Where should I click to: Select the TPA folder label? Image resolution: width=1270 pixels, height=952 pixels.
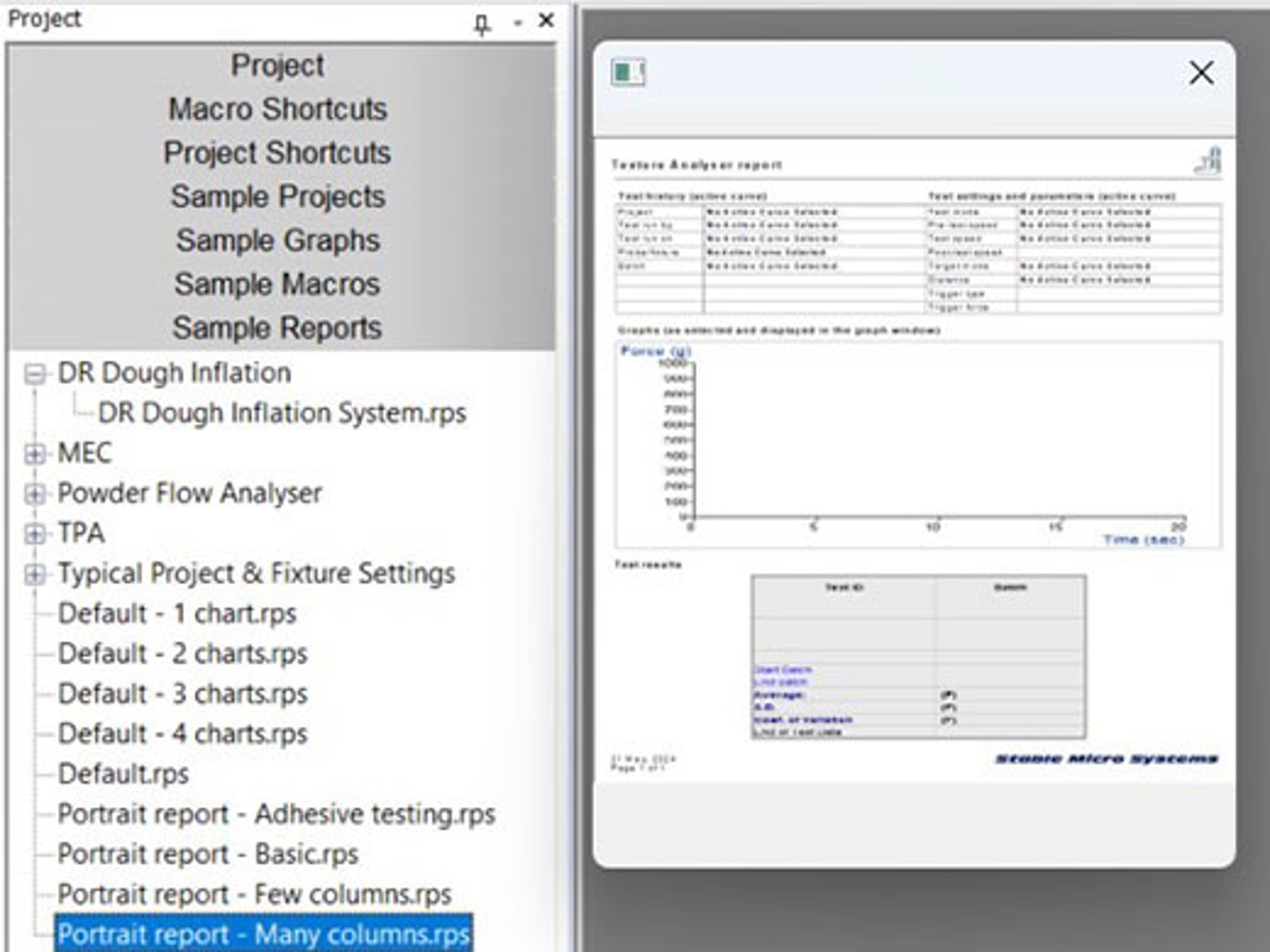click(x=81, y=532)
